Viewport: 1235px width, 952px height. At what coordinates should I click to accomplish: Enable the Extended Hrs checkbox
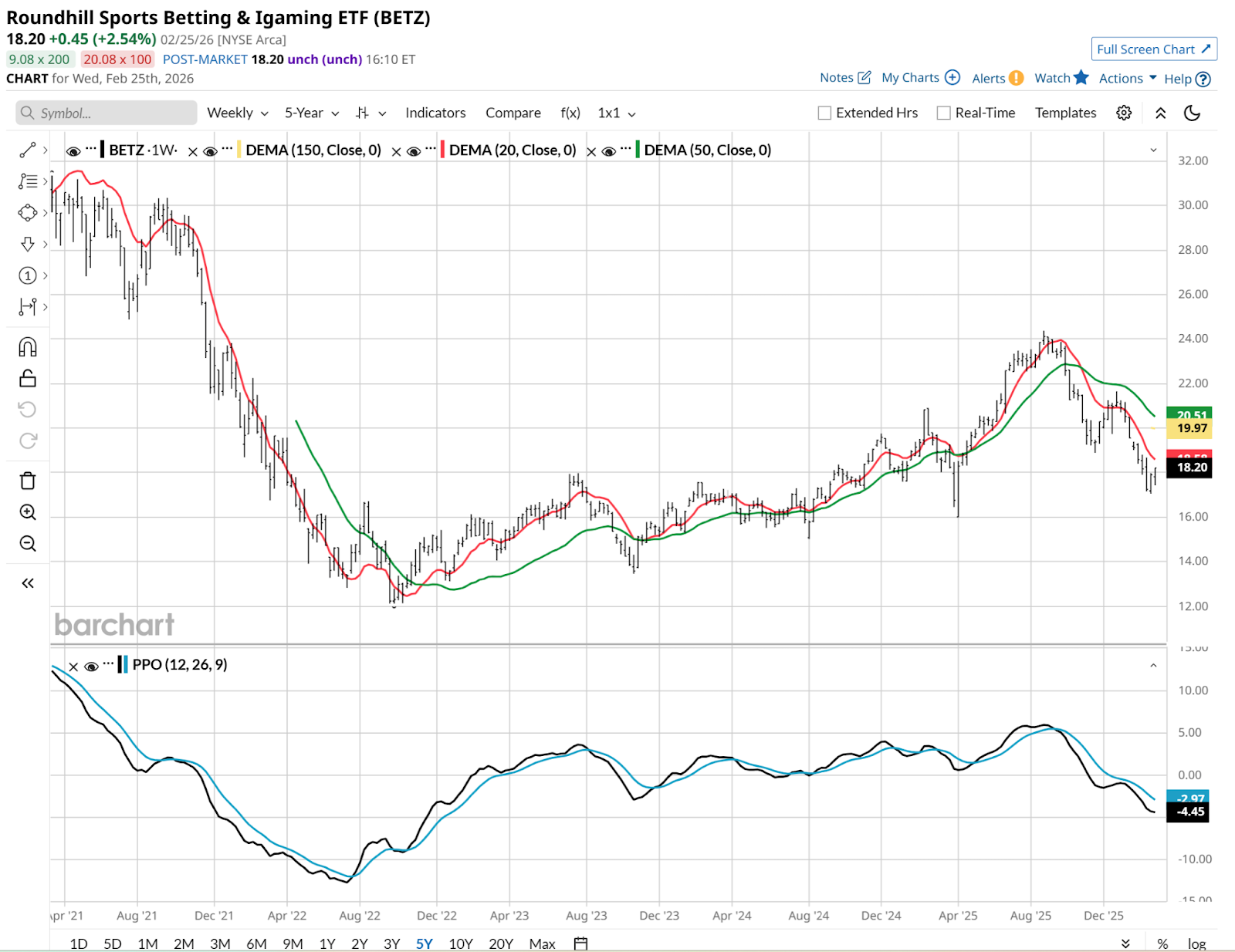[824, 113]
